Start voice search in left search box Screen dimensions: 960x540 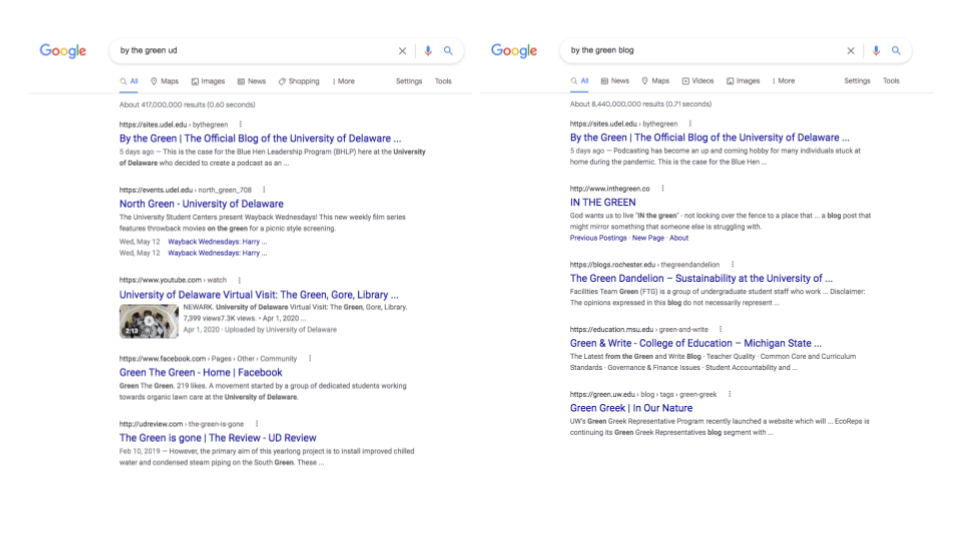coord(428,51)
